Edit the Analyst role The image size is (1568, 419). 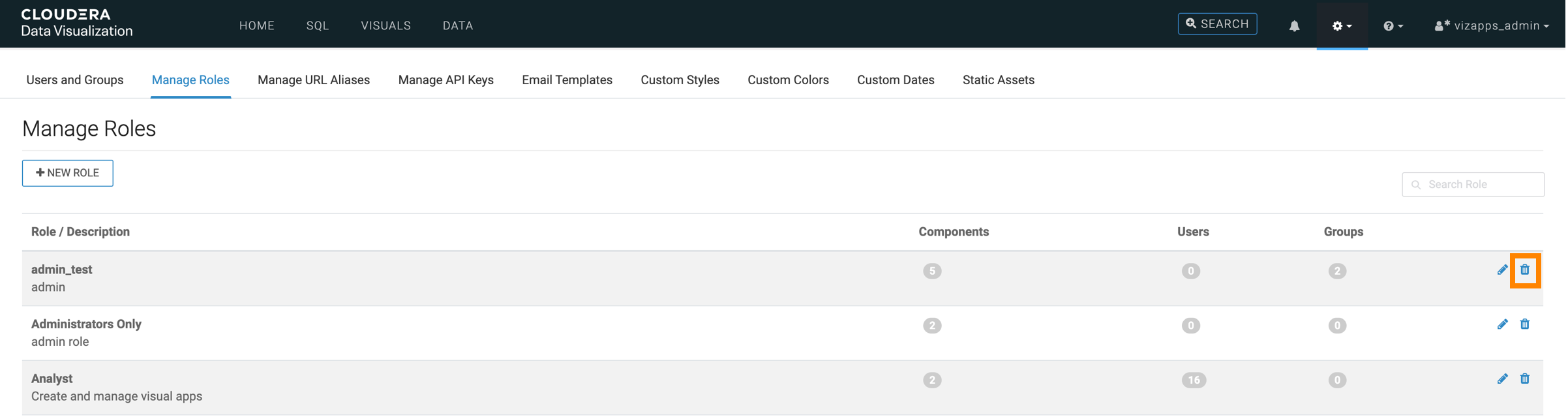point(1502,379)
